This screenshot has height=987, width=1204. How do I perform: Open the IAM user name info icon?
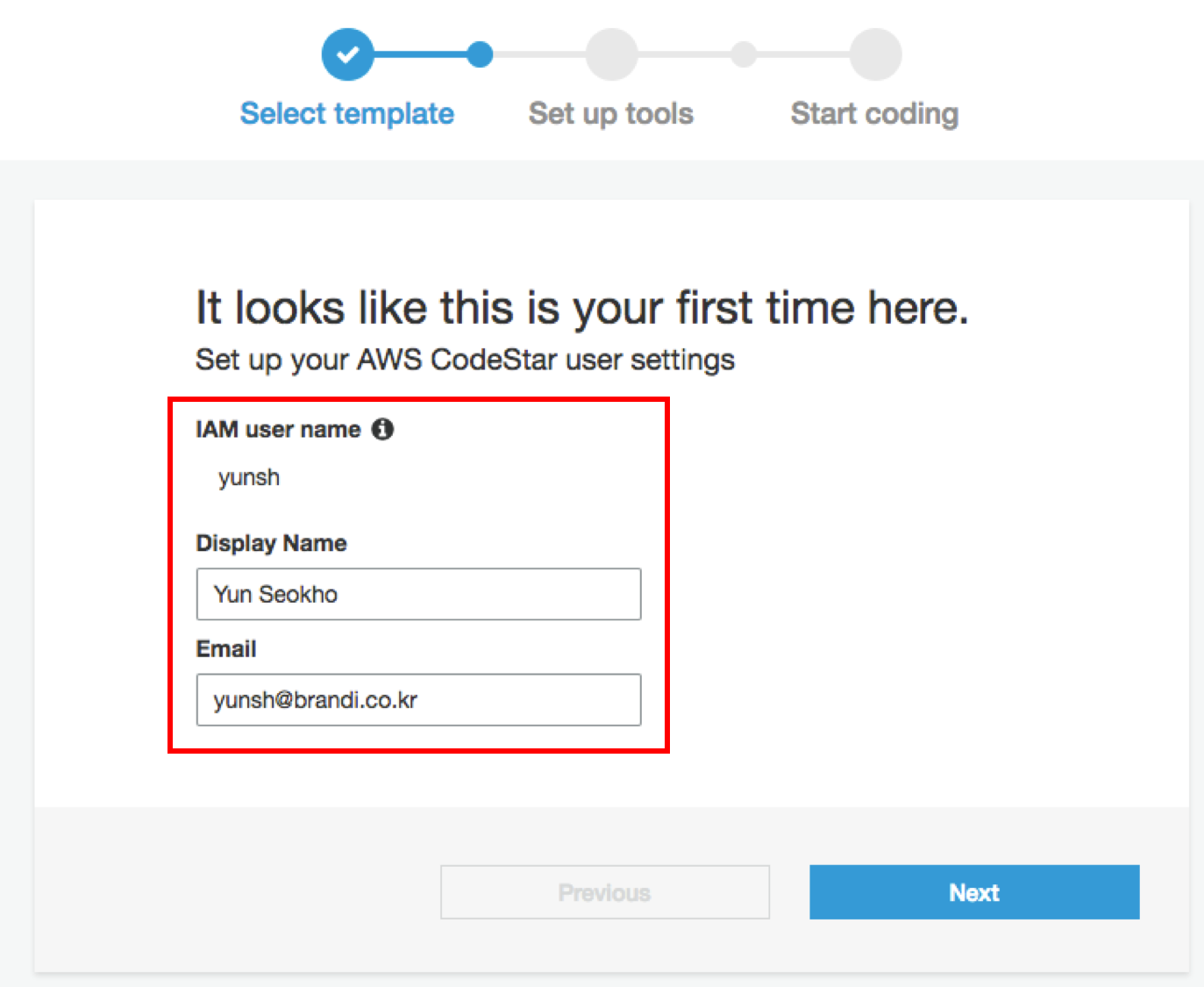(x=382, y=429)
